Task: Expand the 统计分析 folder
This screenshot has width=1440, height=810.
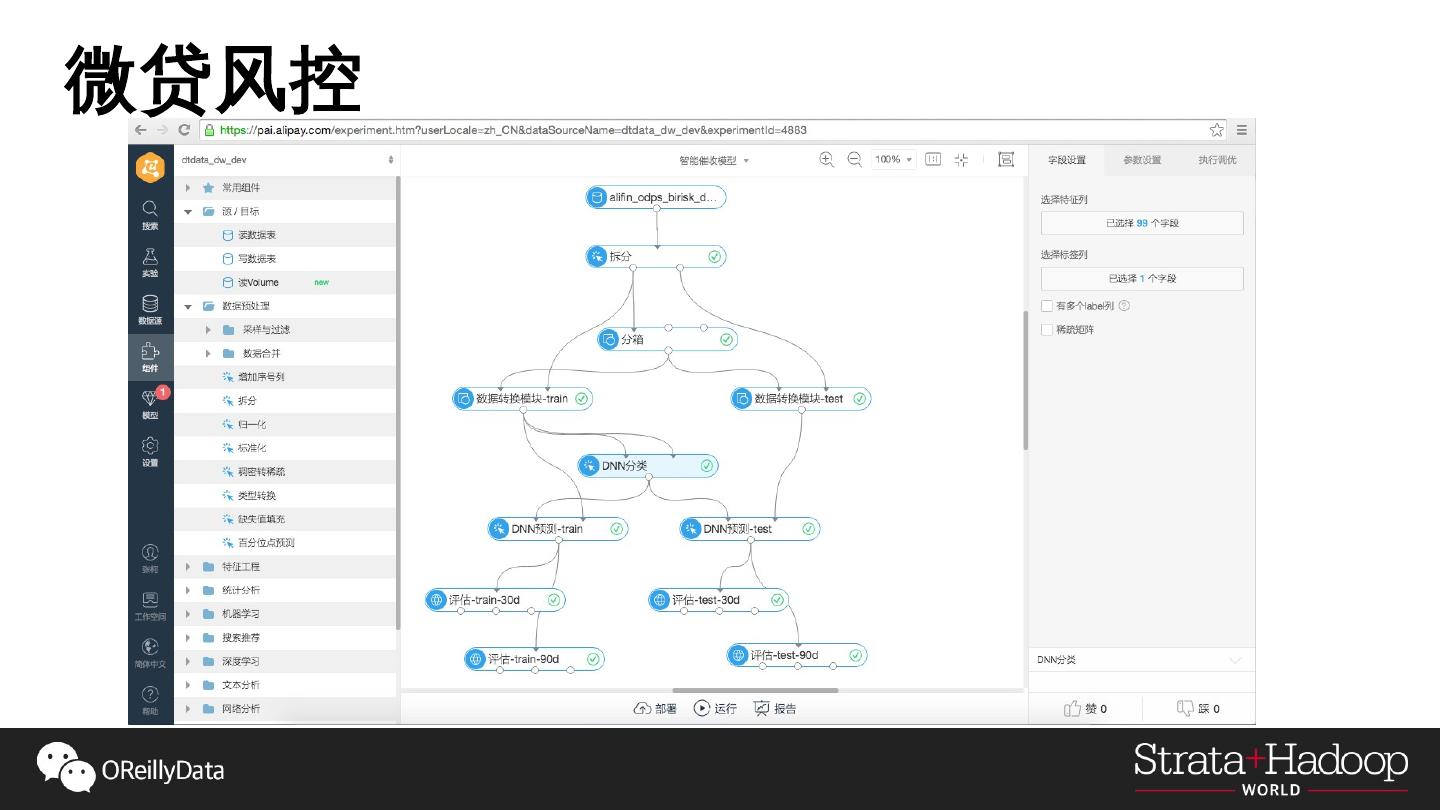Action: pyautogui.click(x=188, y=590)
